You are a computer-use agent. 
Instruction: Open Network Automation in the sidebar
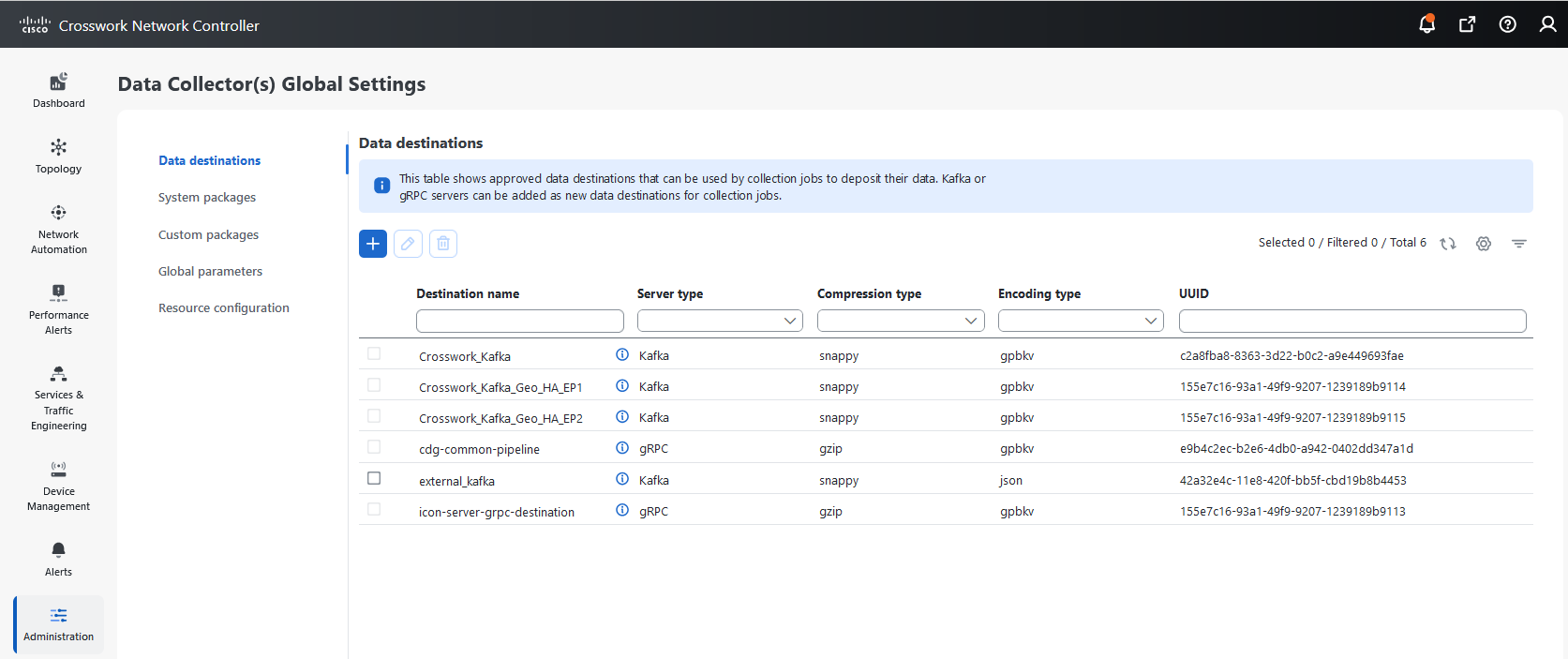[58, 229]
